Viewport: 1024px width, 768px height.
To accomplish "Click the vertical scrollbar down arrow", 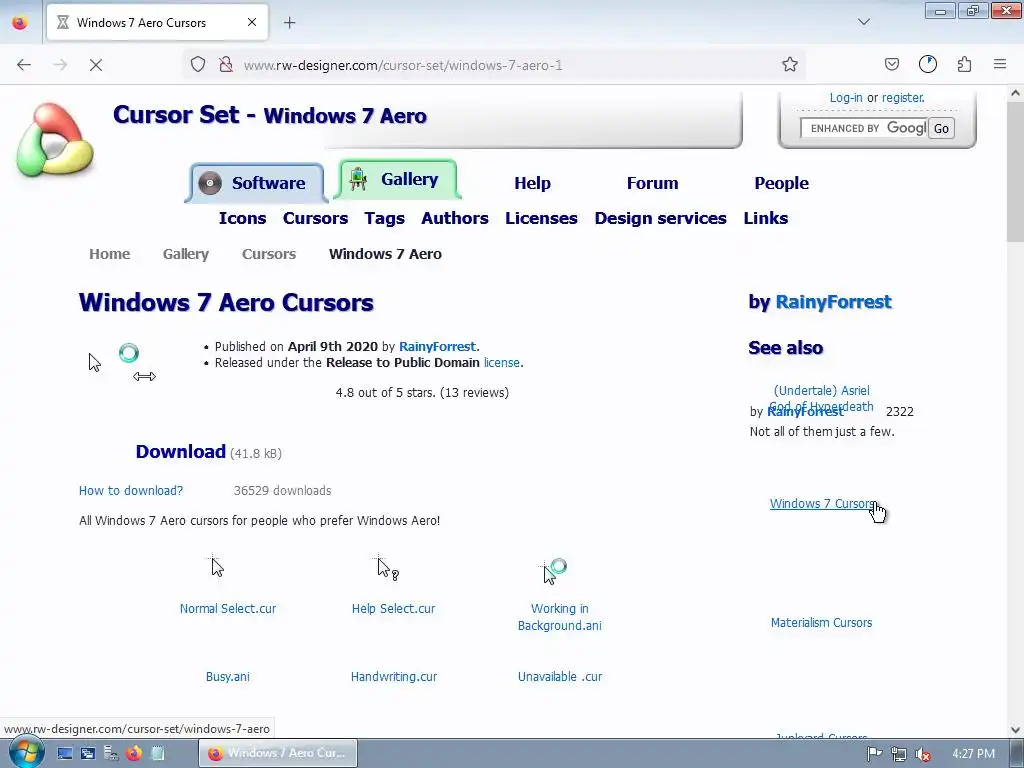I will (1015, 729).
